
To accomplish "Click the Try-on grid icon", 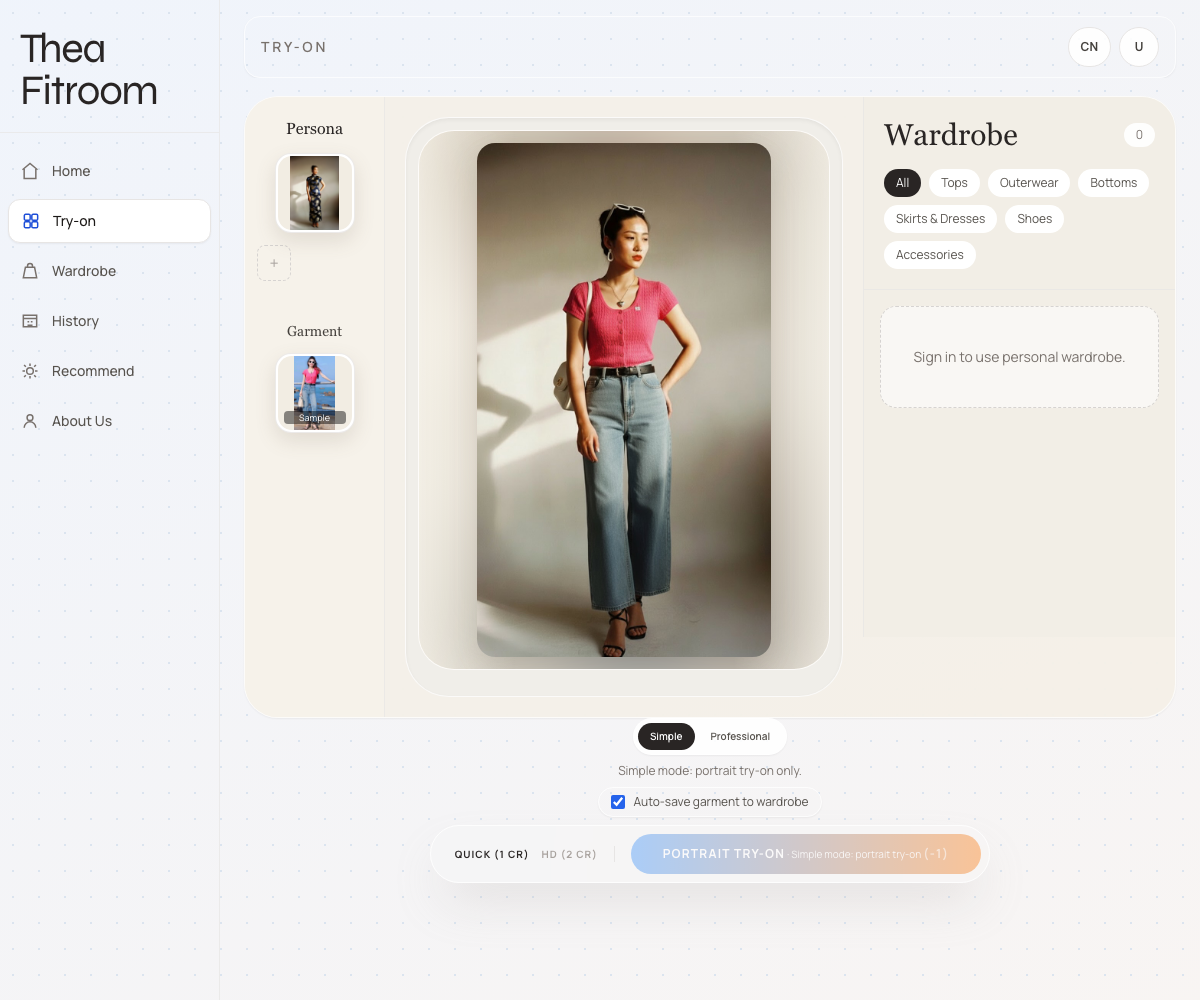I will (x=31, y=221).
